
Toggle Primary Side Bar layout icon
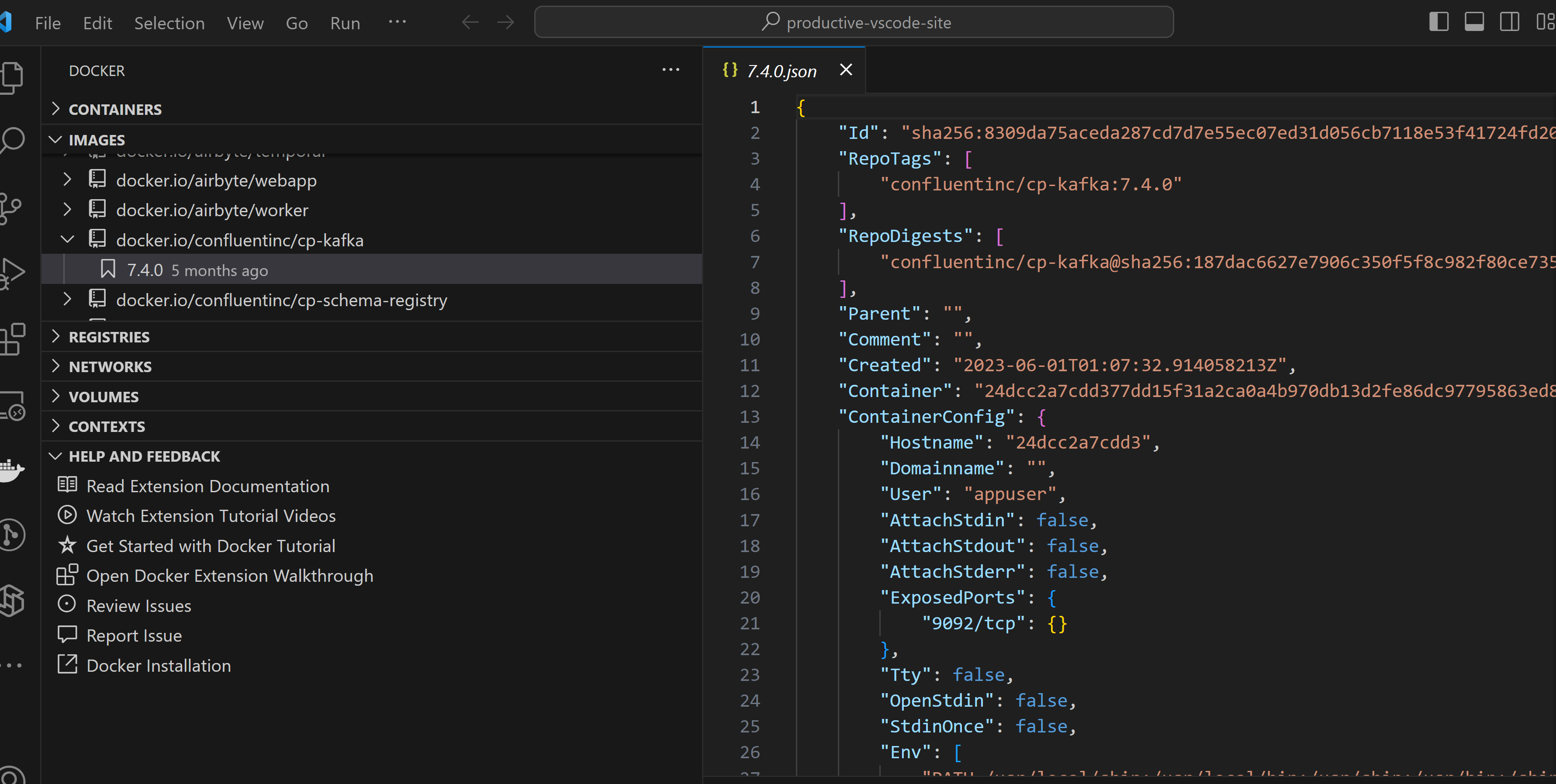tap(1439, 22)
